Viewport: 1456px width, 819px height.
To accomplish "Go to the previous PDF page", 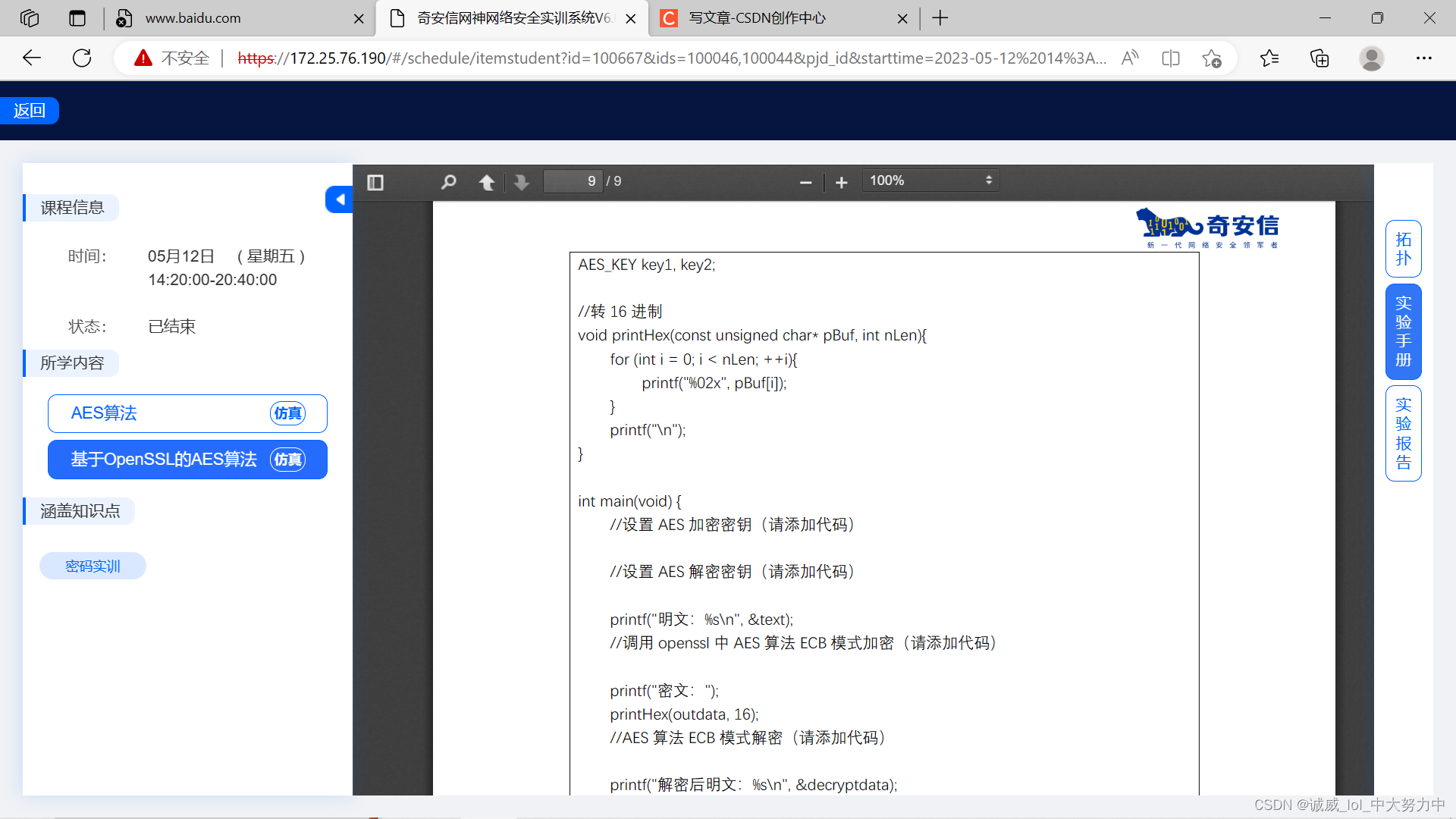I will 487,182.
